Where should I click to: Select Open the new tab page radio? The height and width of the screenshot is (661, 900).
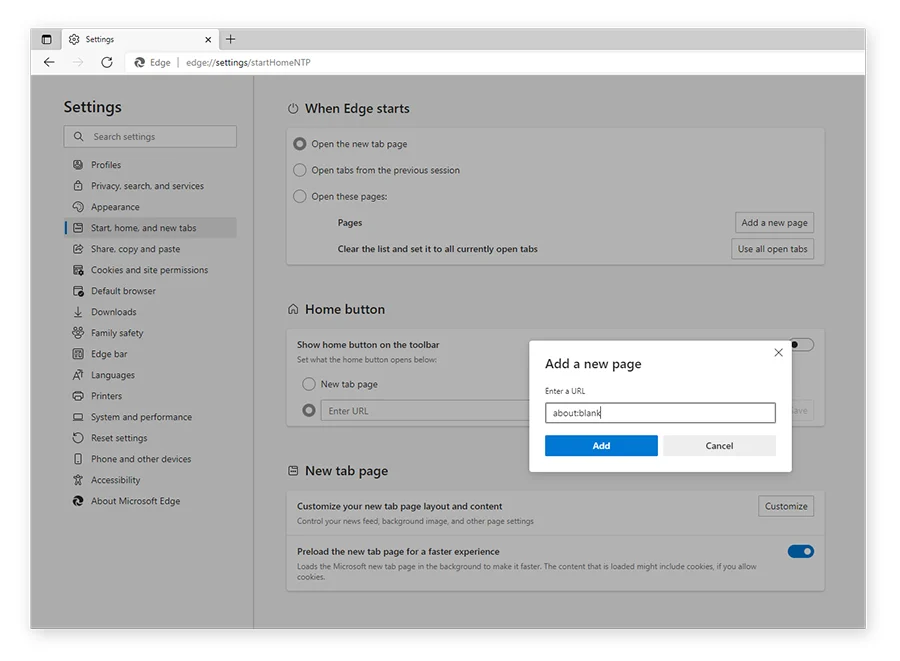point(300,144)
